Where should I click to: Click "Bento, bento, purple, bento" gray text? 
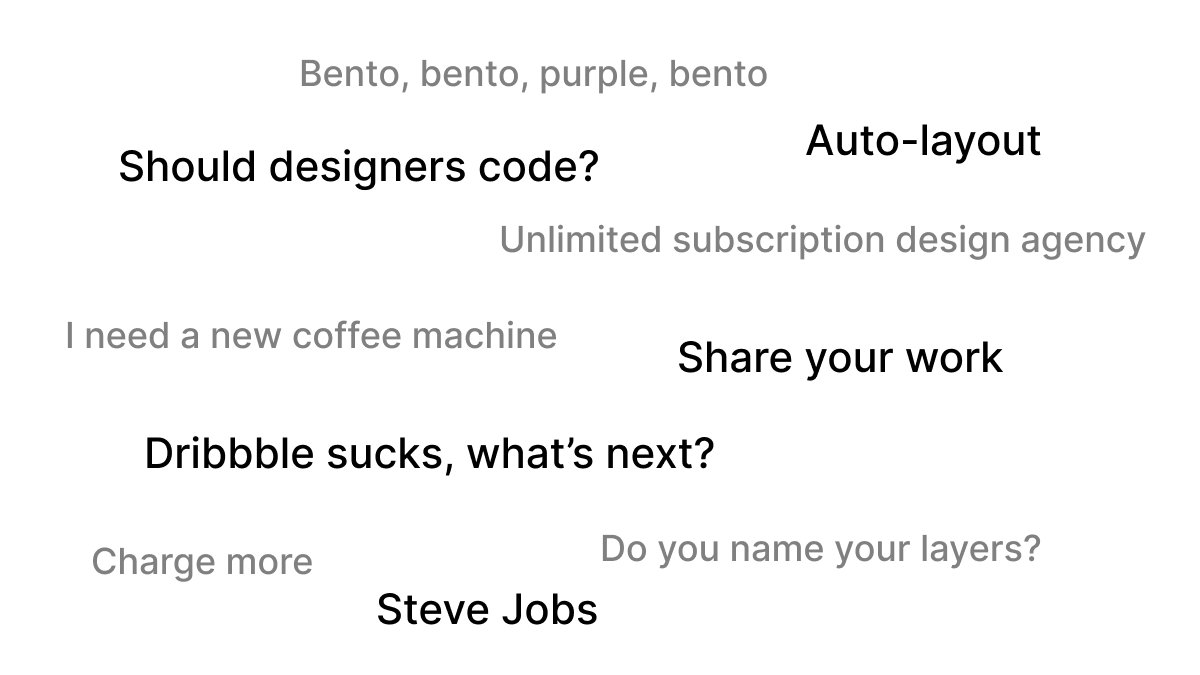point(533,74)
